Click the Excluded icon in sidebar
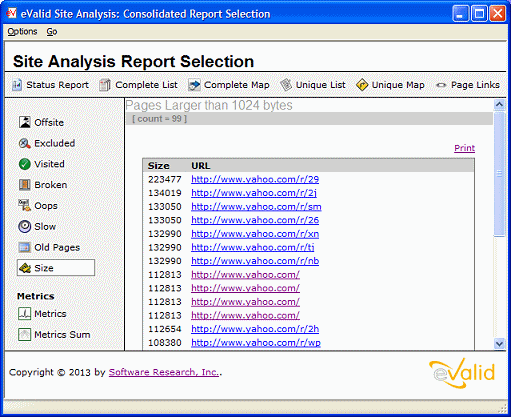The image size is (511, 417). [25, 143]
